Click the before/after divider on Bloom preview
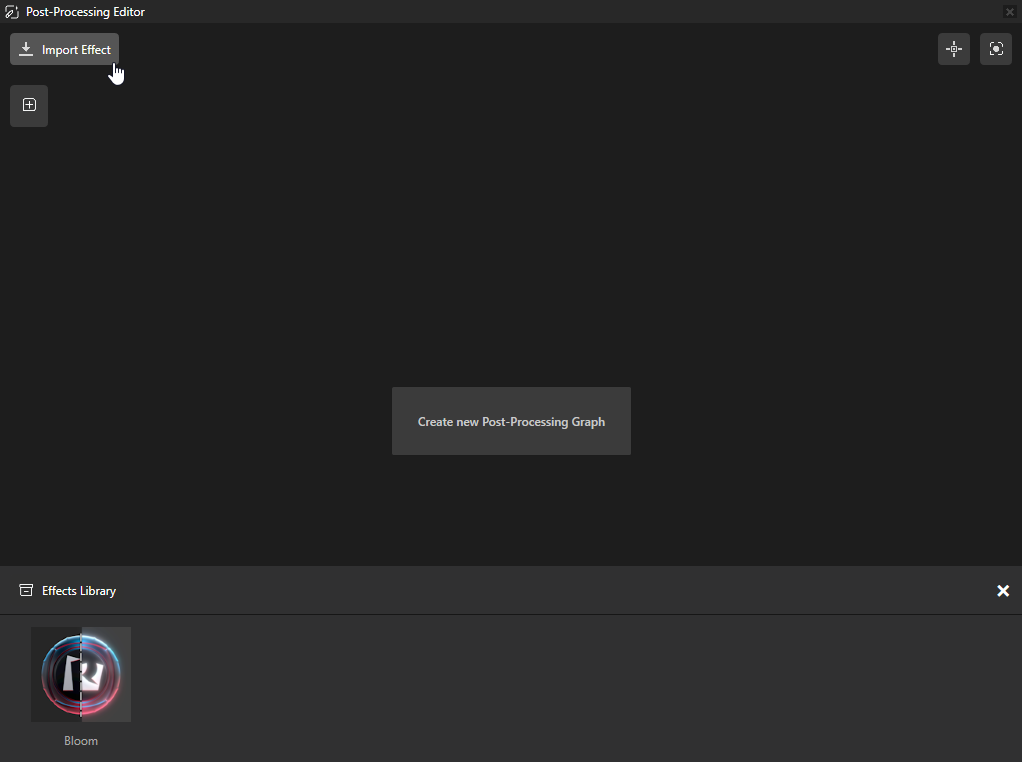This screenshot has height=762, width=1022. (x=81, y=674)
